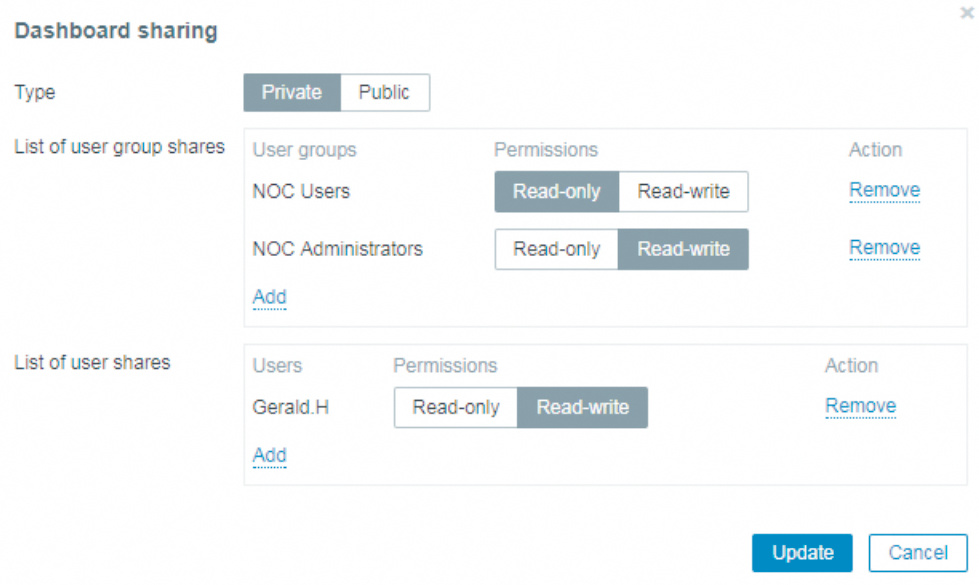
Task: Set dashboard type to Private
Action: tap(292, 92)
